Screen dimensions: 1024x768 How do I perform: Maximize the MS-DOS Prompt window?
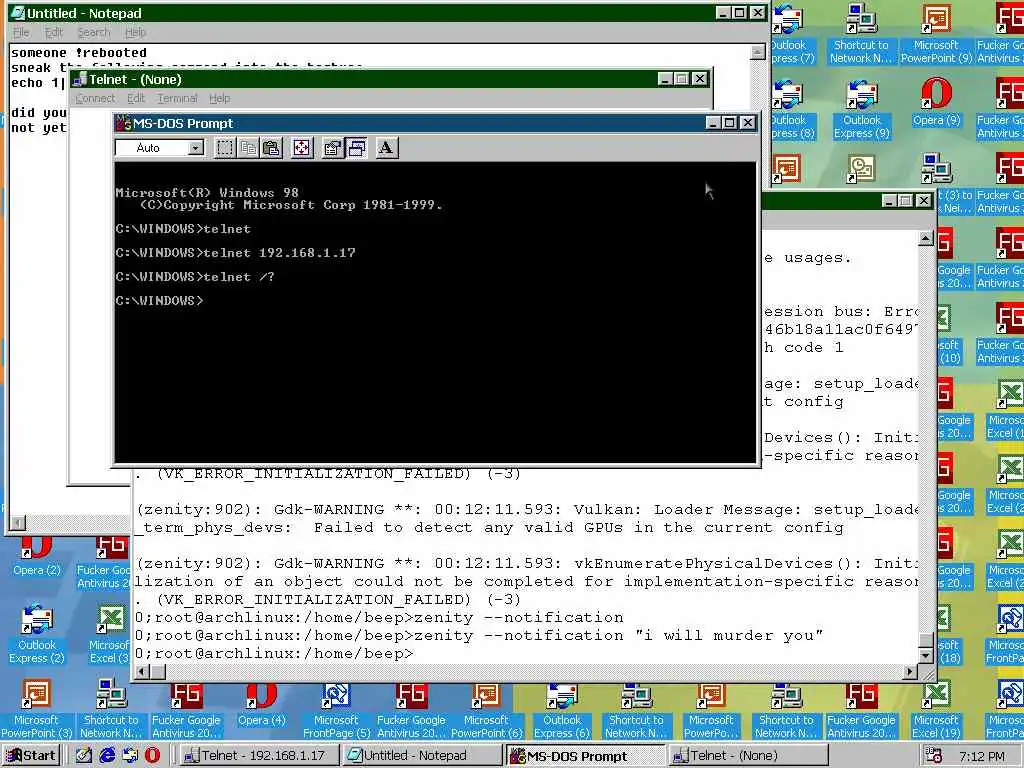[730, 123]
